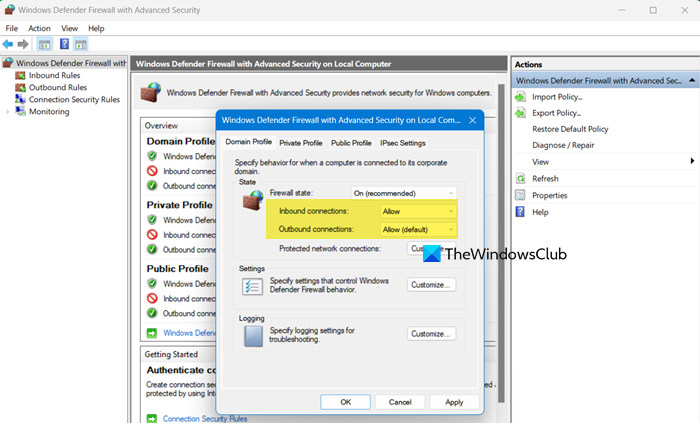Screen dimensions: 700x424
Task: Switch to the Public Profile tab
Action: (x=351, y=143)
